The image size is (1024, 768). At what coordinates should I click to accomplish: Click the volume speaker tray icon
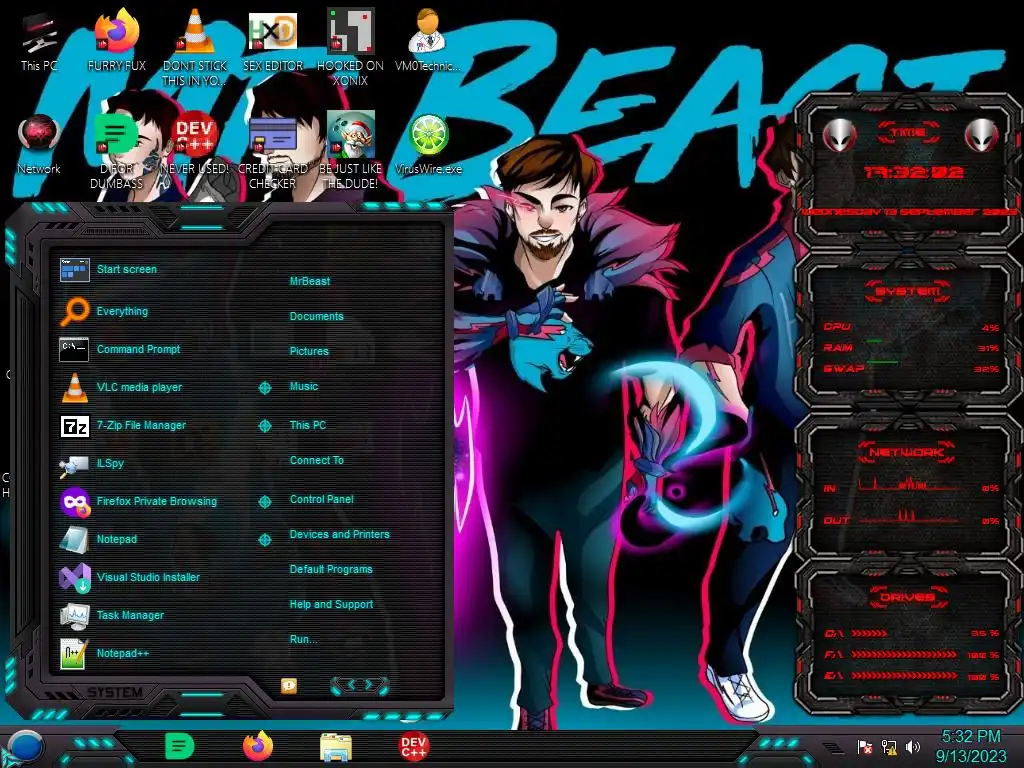(913, 746)
